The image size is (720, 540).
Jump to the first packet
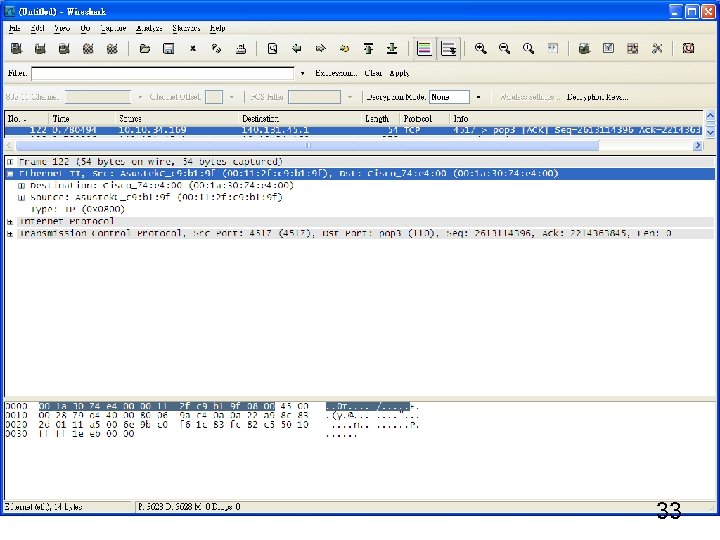[x=368, y=48]
